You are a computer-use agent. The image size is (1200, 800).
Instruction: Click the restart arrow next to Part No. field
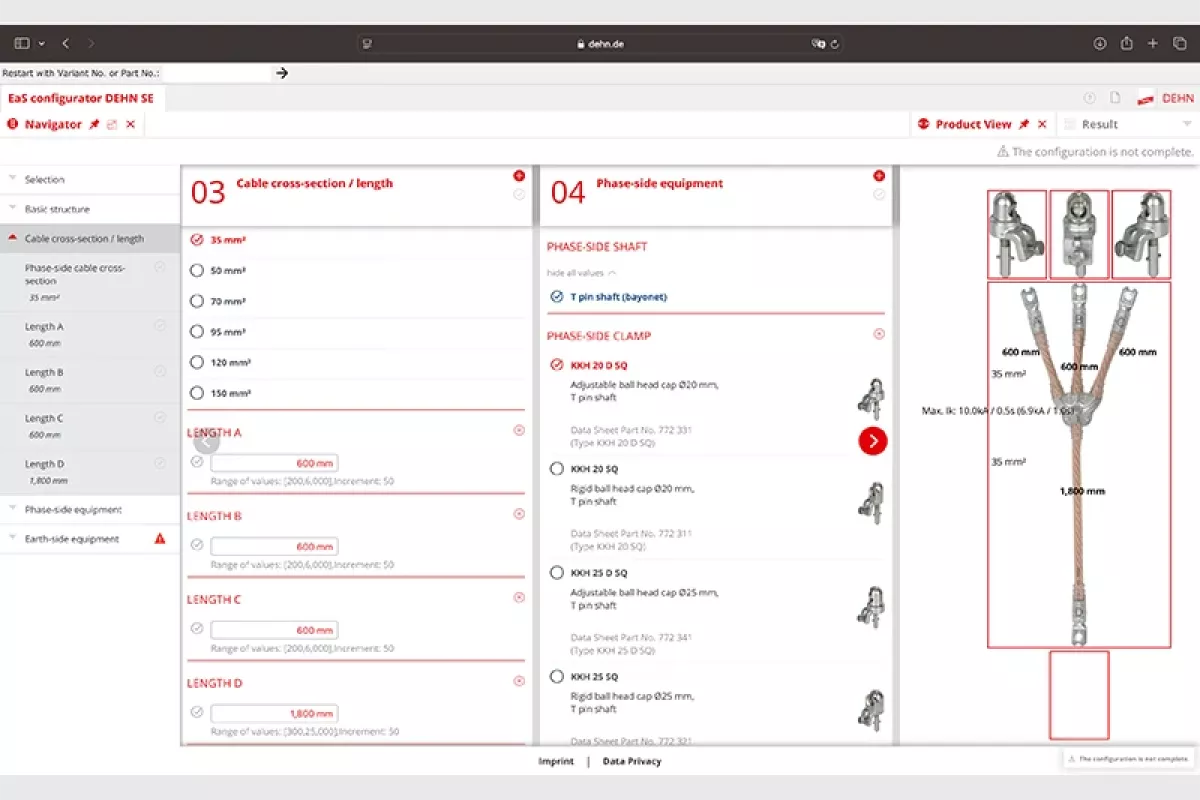282,73
